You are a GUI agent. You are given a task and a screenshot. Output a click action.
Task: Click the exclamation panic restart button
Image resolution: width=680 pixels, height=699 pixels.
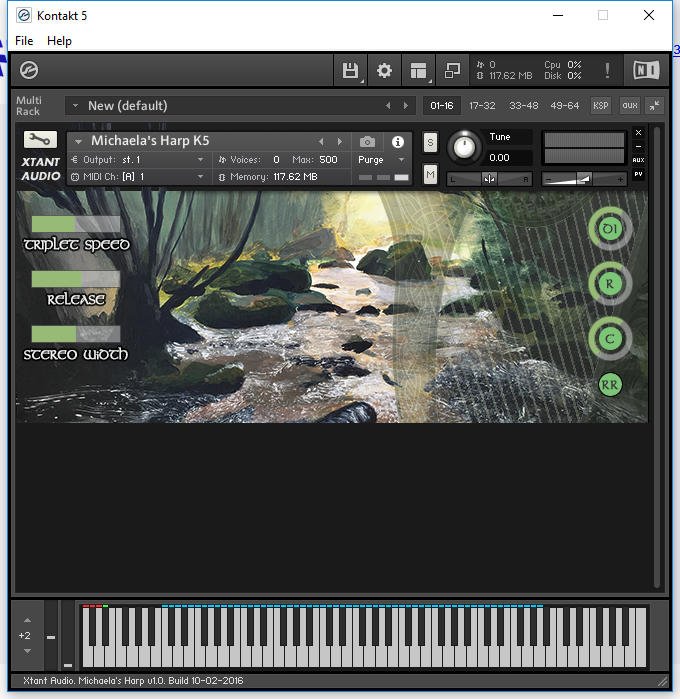tap(607, 70)
